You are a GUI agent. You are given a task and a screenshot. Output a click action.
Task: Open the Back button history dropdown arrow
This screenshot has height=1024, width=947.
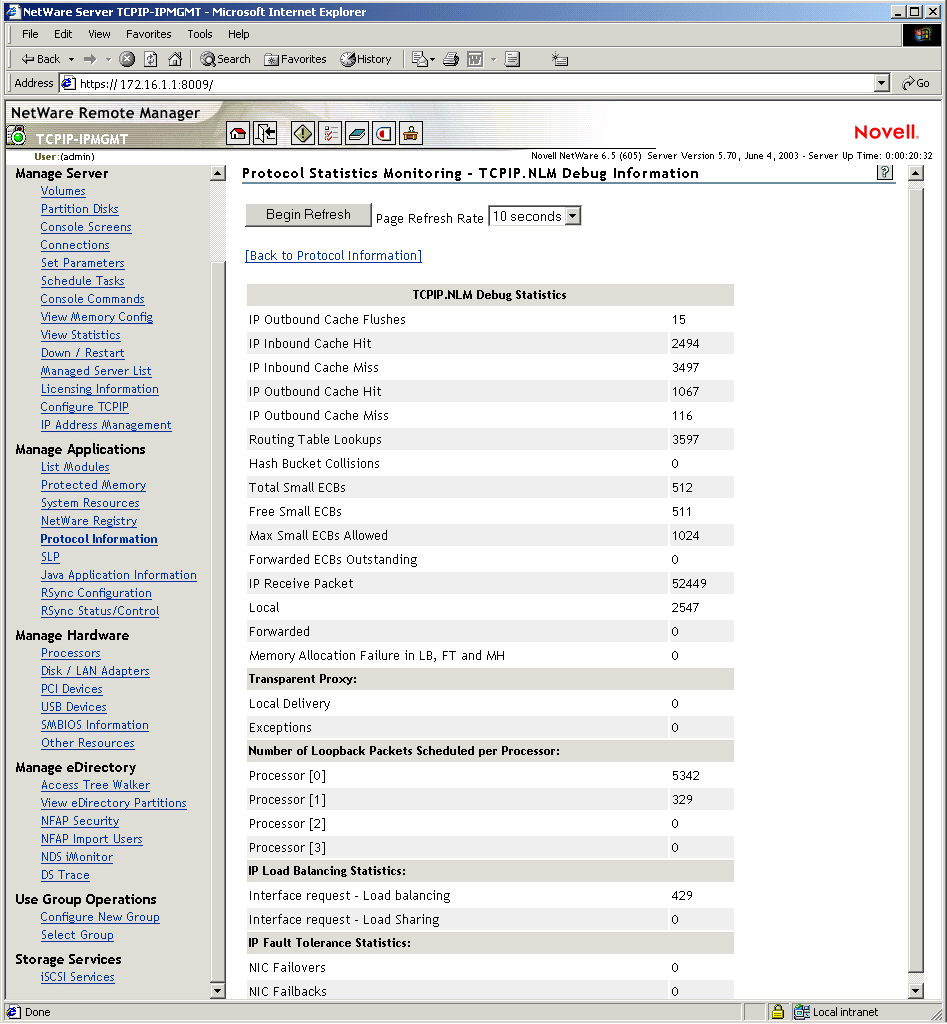71,59
